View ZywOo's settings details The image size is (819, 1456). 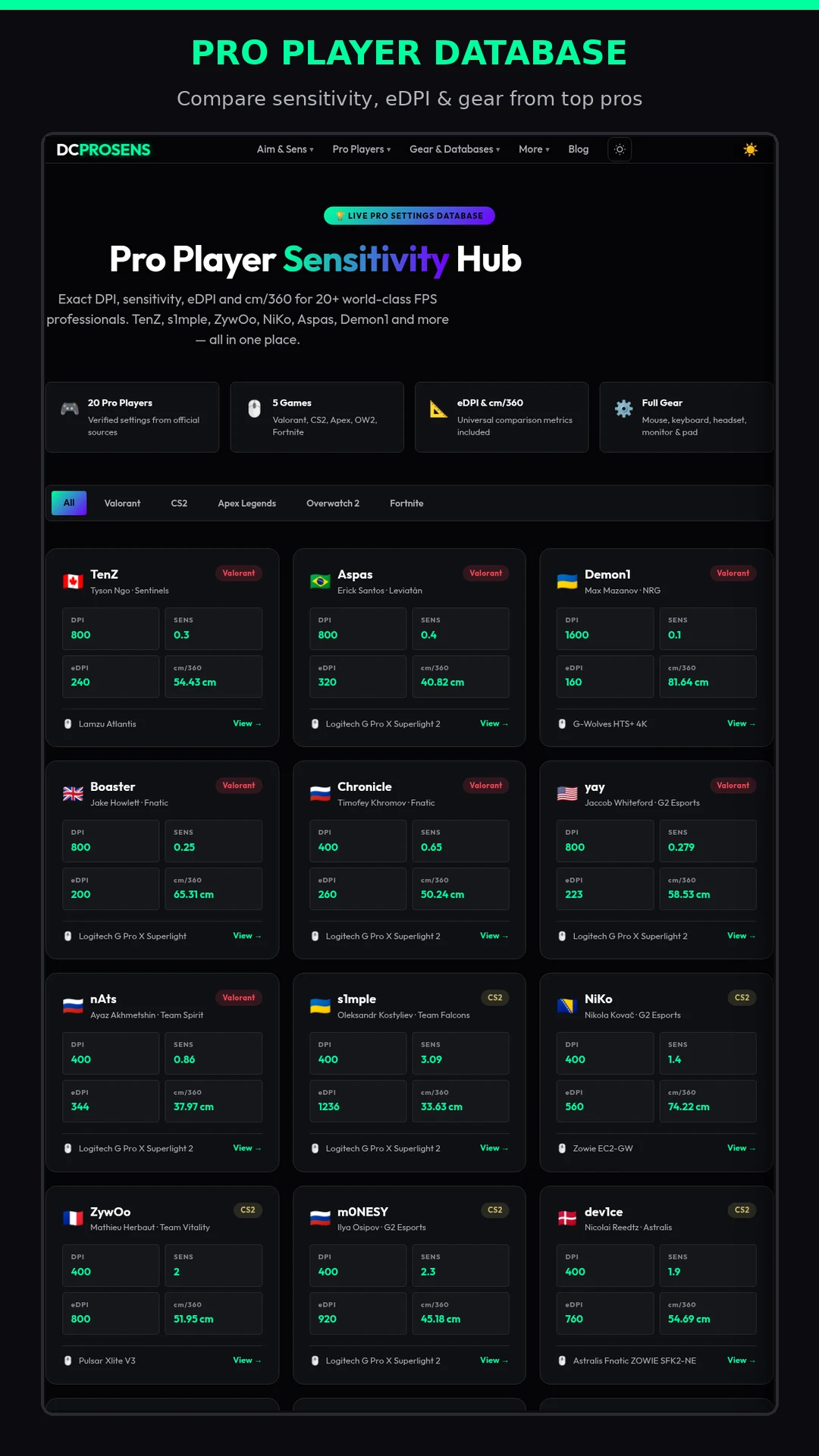coord(247,1360)
